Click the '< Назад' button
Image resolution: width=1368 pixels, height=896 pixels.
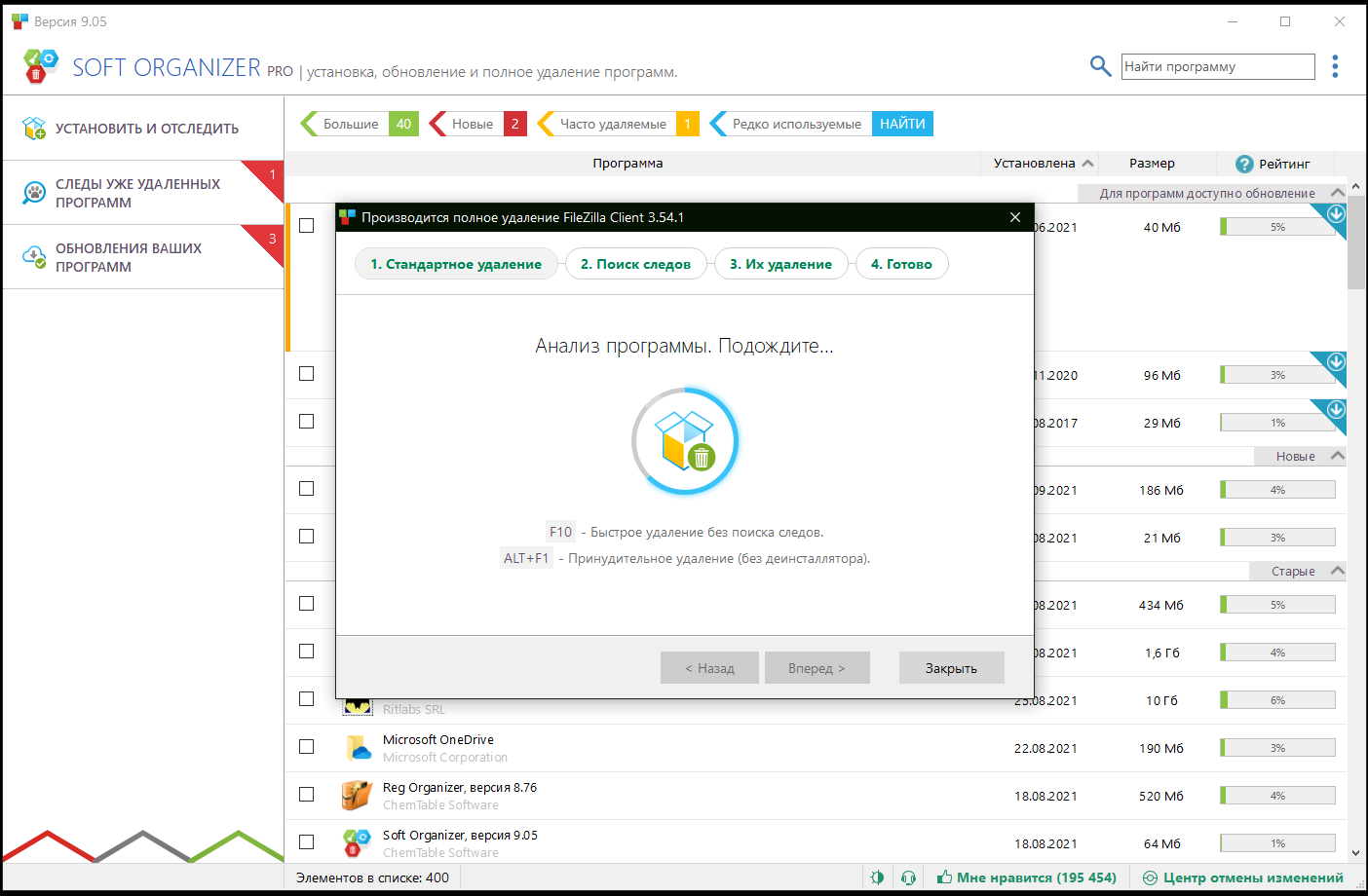pyautogui.click(x=709, y=668)
